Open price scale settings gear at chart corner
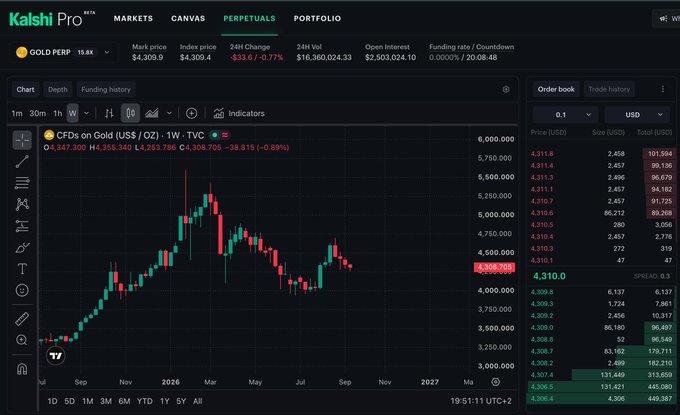This screenshot has width=680, height=415. [x=495, y=382]
